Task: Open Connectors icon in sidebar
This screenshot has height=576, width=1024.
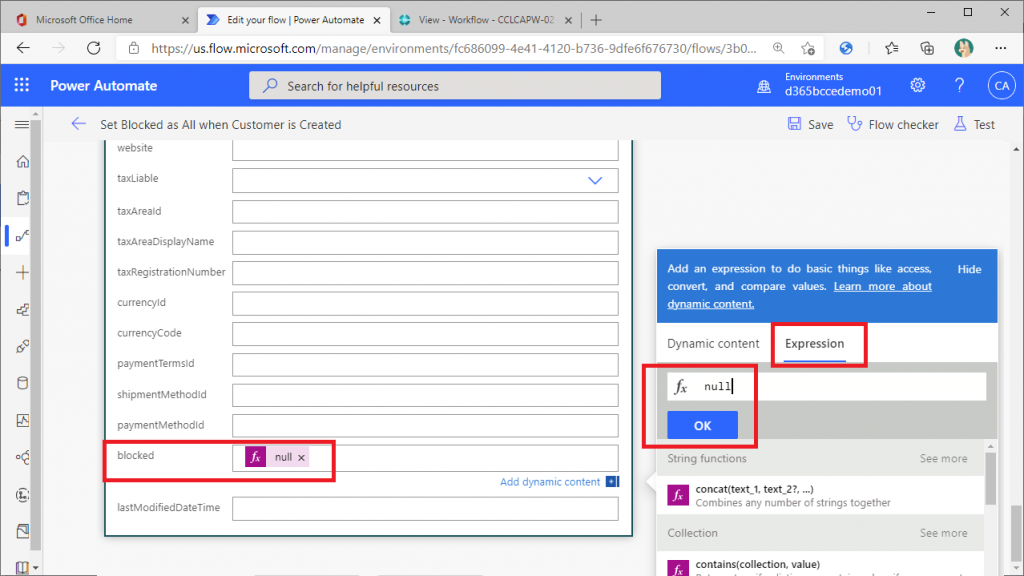Action: coord(23,346)
